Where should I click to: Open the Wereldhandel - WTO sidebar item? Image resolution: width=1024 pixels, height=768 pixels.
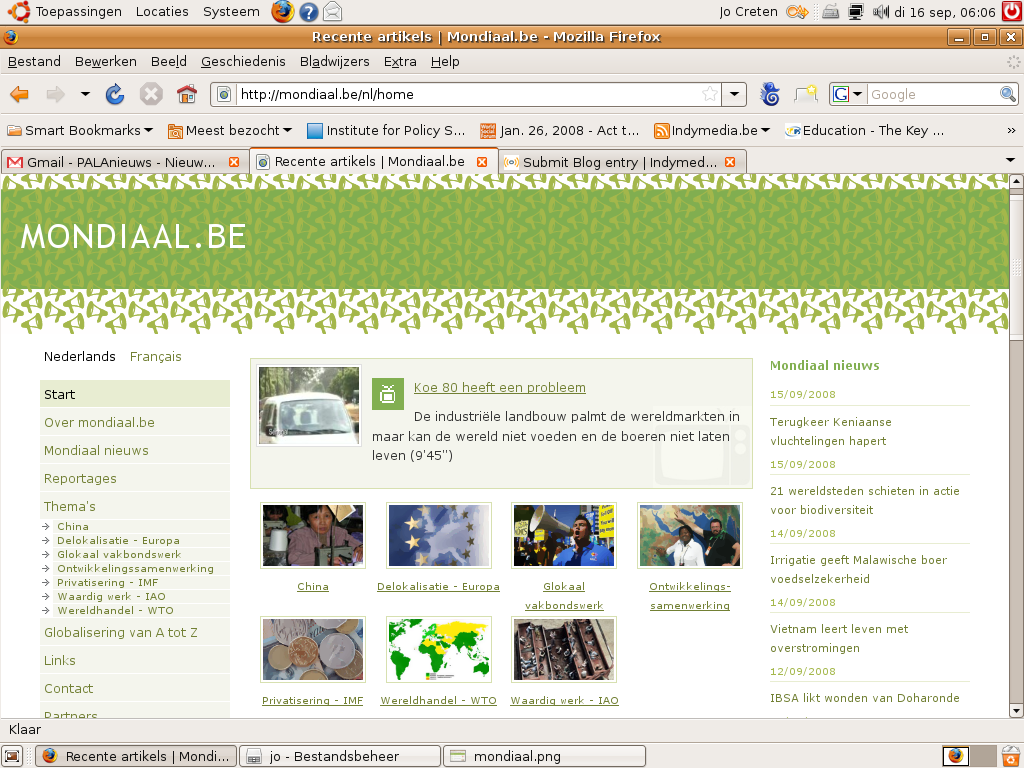115,611
